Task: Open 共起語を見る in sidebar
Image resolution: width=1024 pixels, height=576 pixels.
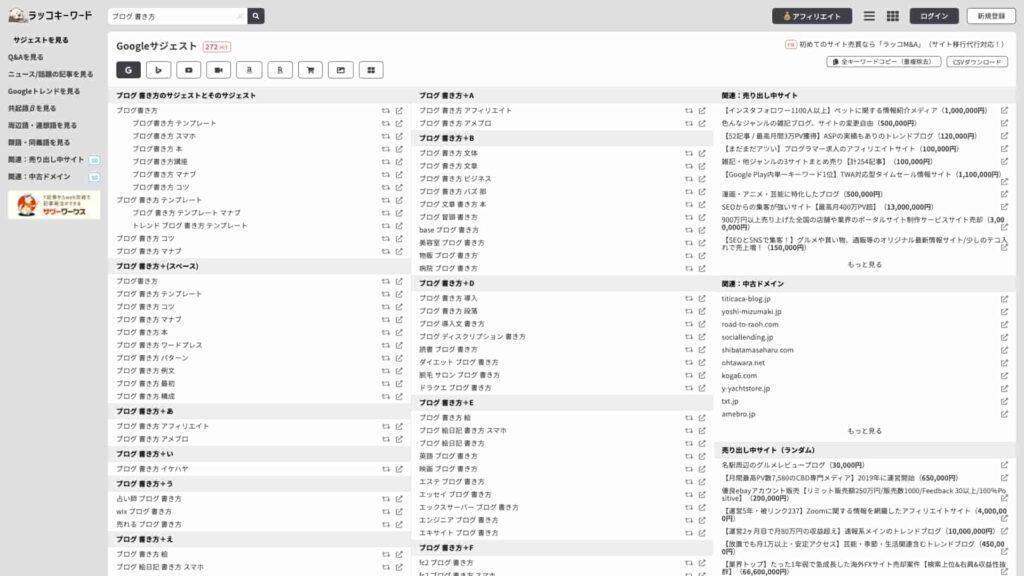Action: pyautogui.click(x=32, y=108)
